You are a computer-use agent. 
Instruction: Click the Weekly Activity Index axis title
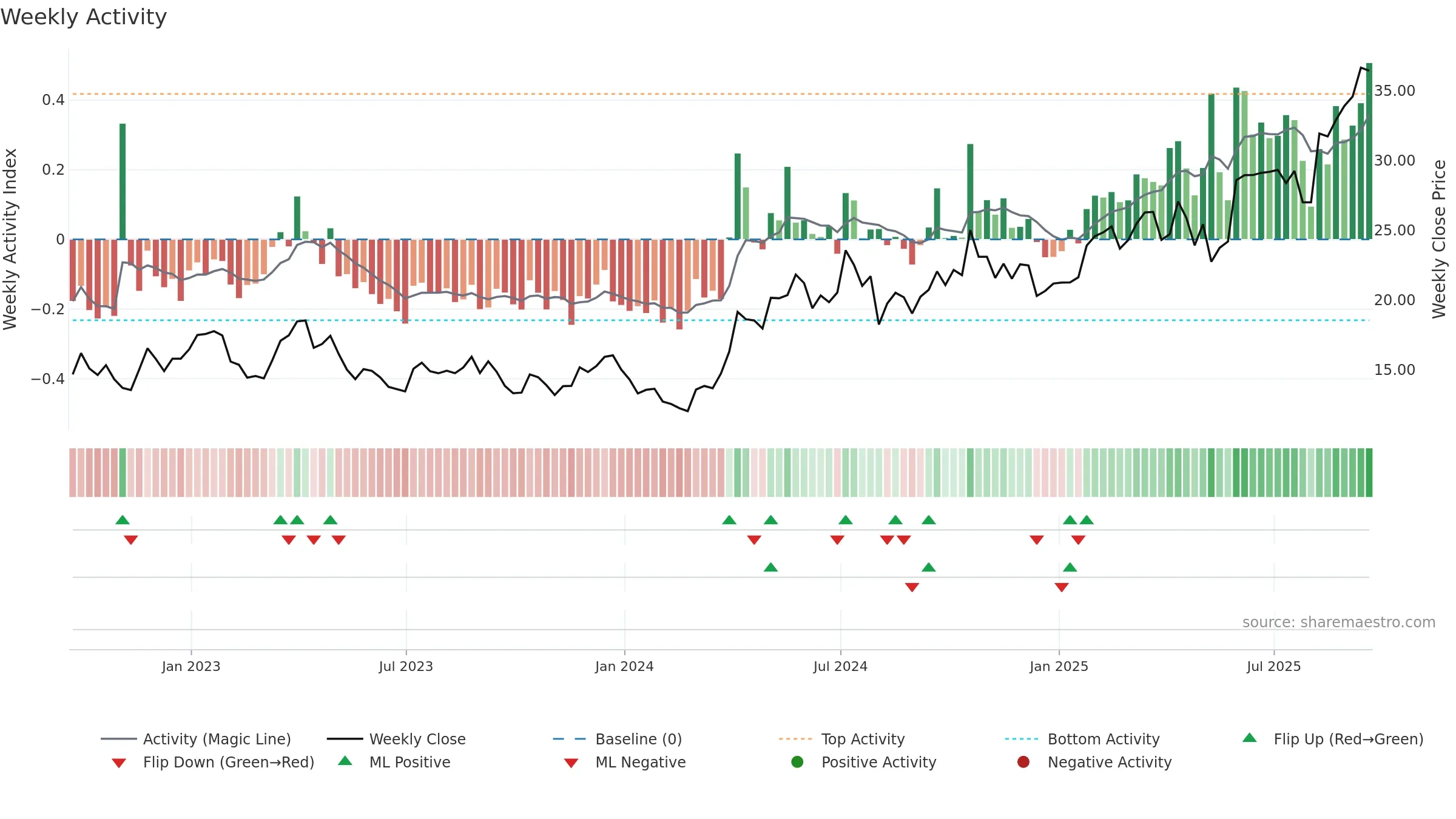(x=10, y=239)
